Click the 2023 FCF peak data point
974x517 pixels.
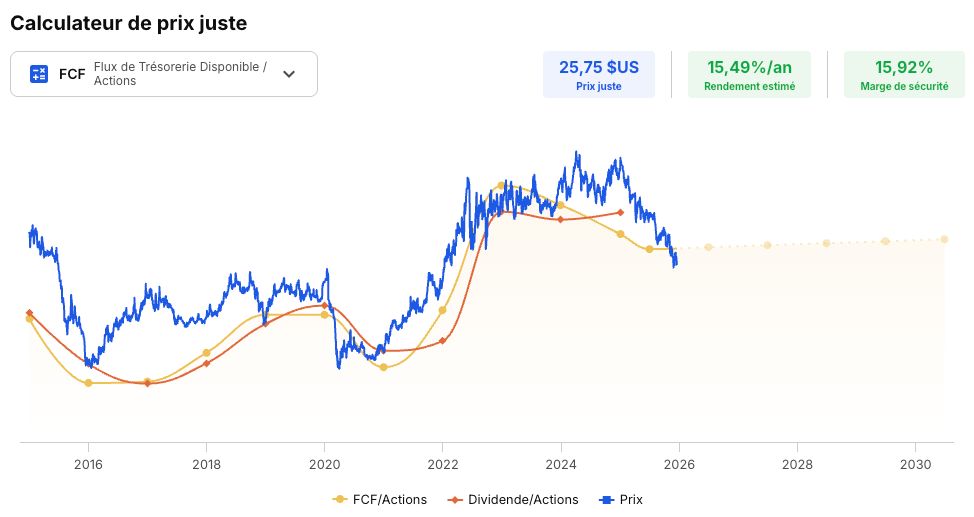pyautogui.click(x=501, y=185)
